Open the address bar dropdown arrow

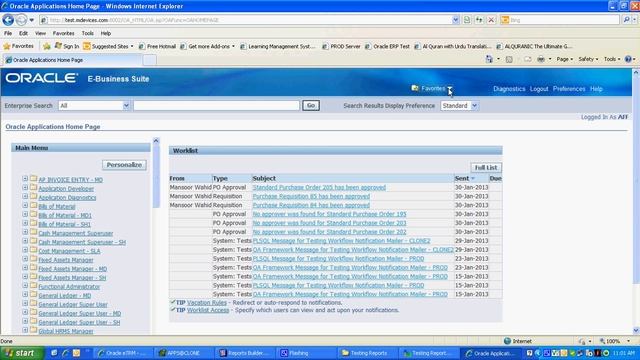[456, 20]
